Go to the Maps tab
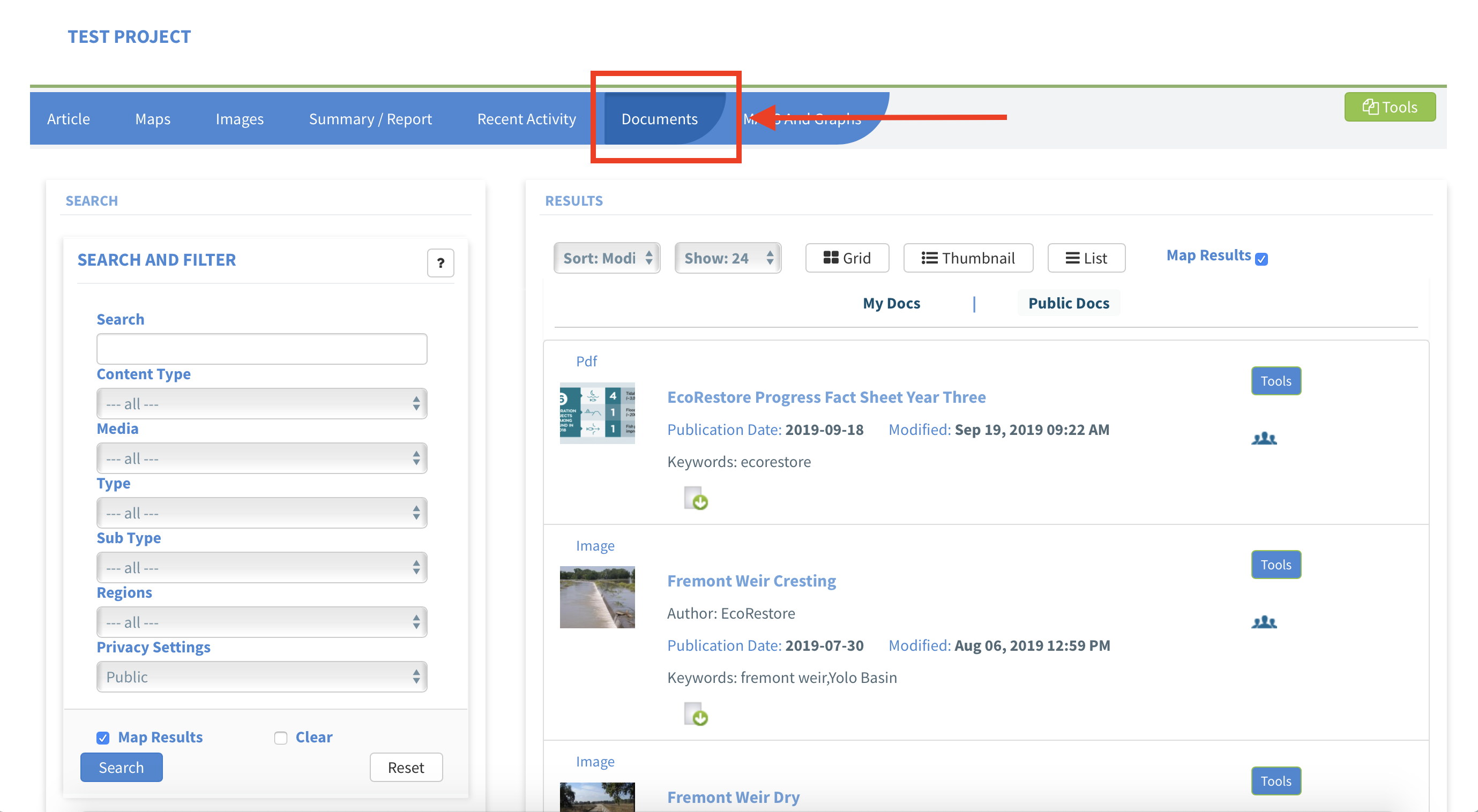This screenshot has width=1478, height=812. (153, 119)
